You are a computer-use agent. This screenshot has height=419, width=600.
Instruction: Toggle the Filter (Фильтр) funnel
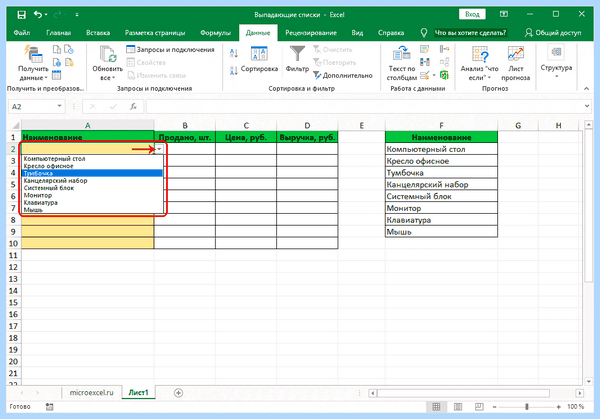coord(297,59)
